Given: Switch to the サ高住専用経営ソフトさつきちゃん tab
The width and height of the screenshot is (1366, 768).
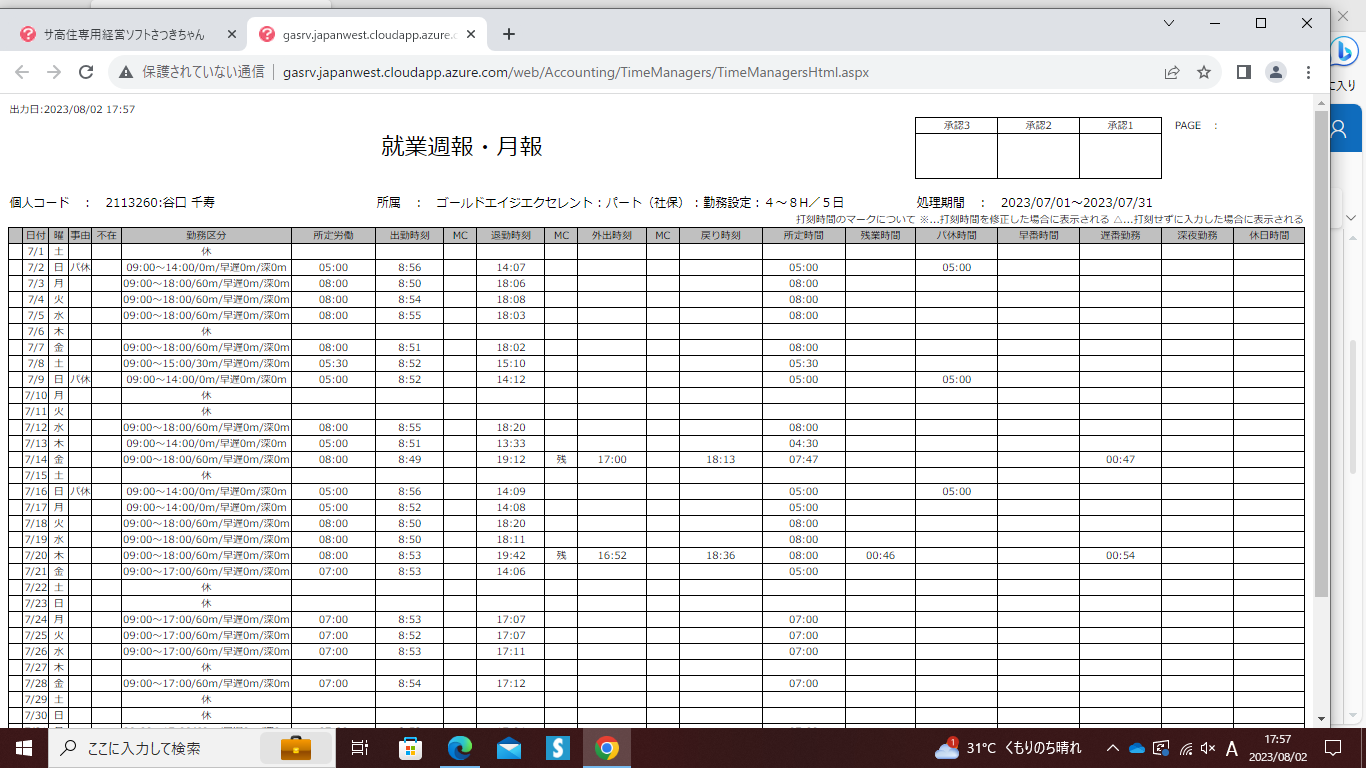Looking at the screenshot, I should [128, 34].
